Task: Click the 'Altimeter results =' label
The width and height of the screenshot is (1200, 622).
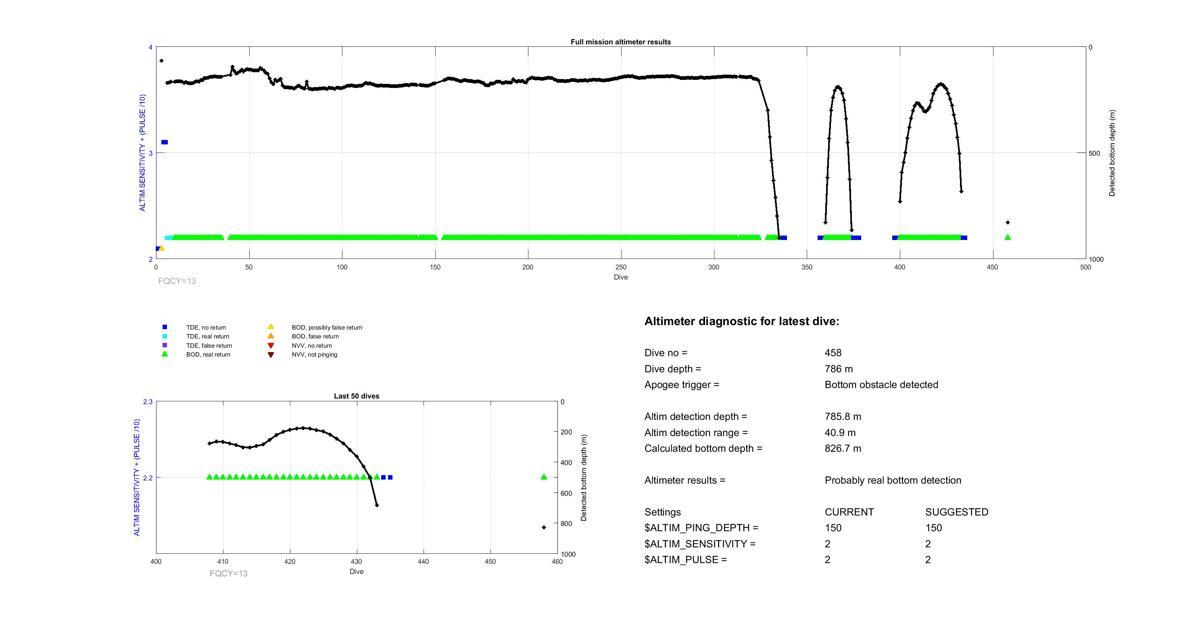Action: tap(685, 481)
